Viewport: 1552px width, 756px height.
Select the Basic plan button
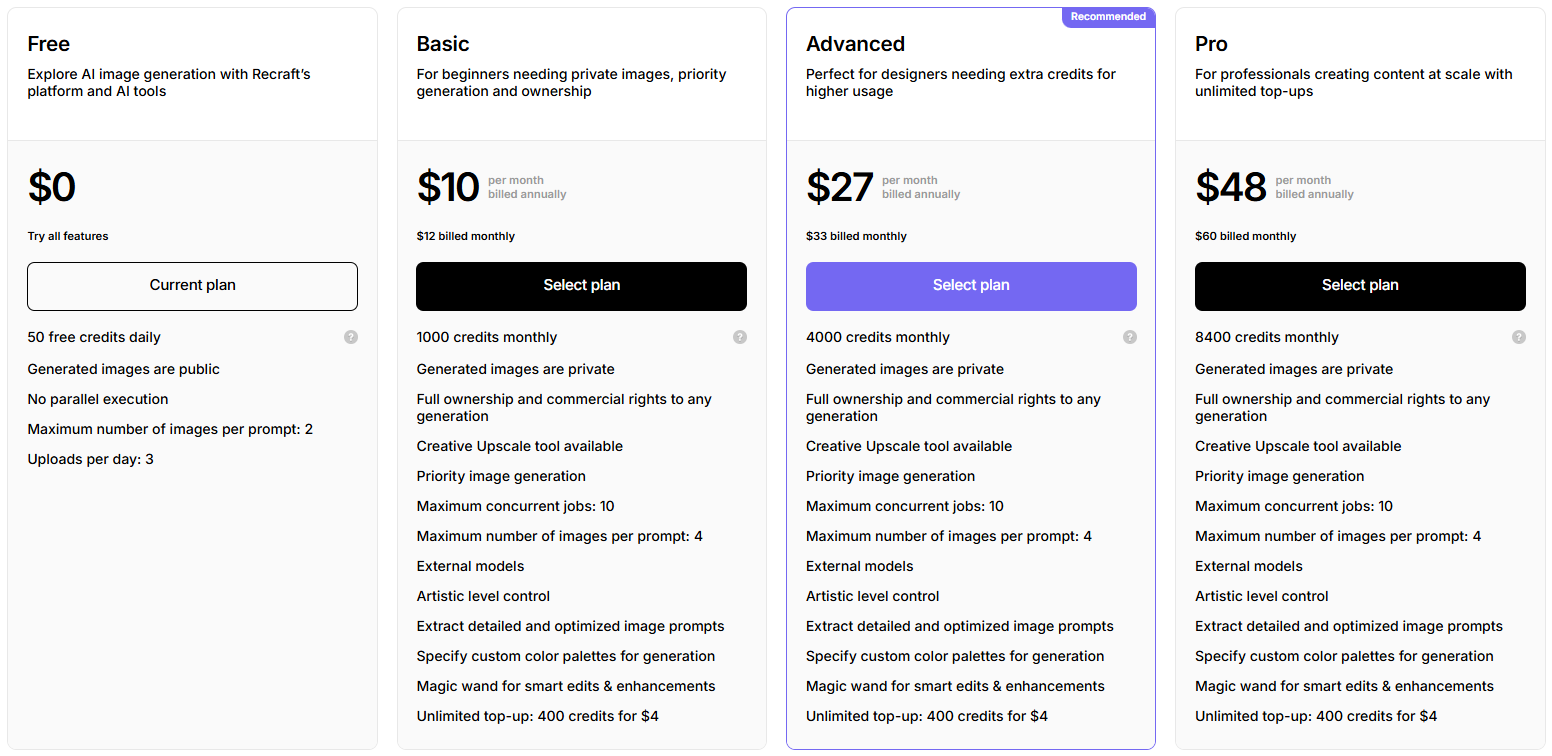click(x=581, y=286)
